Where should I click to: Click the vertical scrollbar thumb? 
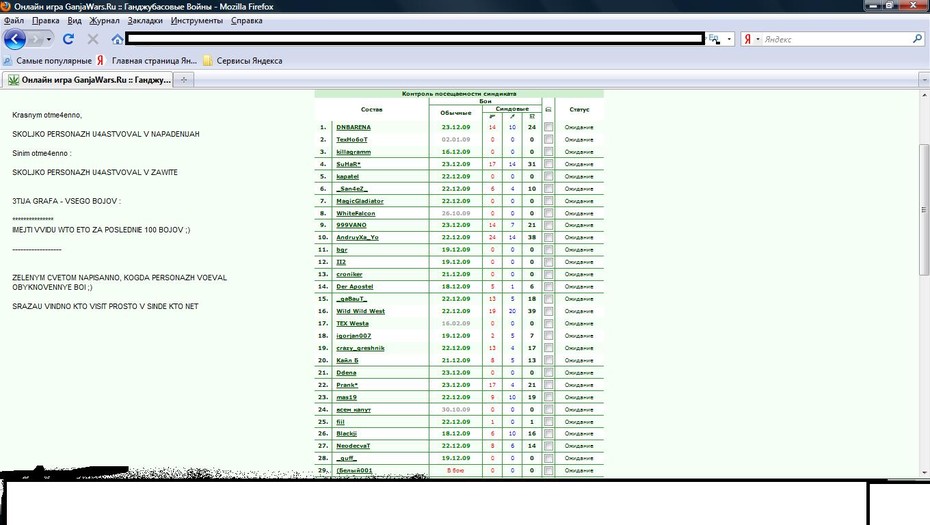(x=924, y=209)
